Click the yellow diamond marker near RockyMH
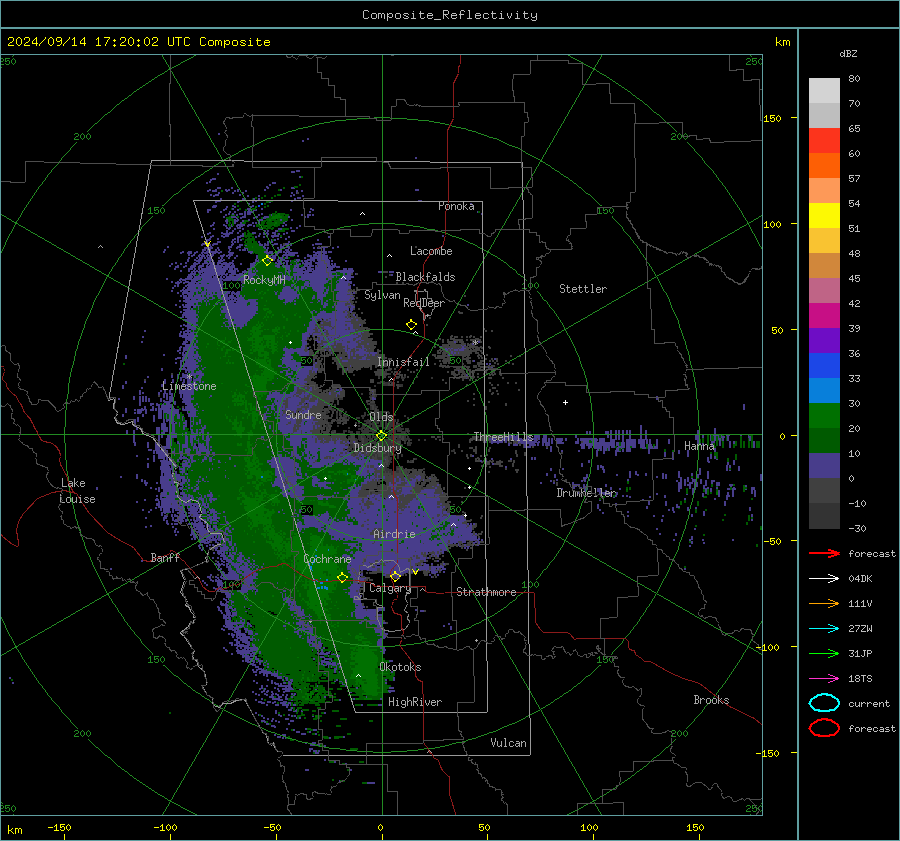The image size is (900, 841). coord(267,261)
